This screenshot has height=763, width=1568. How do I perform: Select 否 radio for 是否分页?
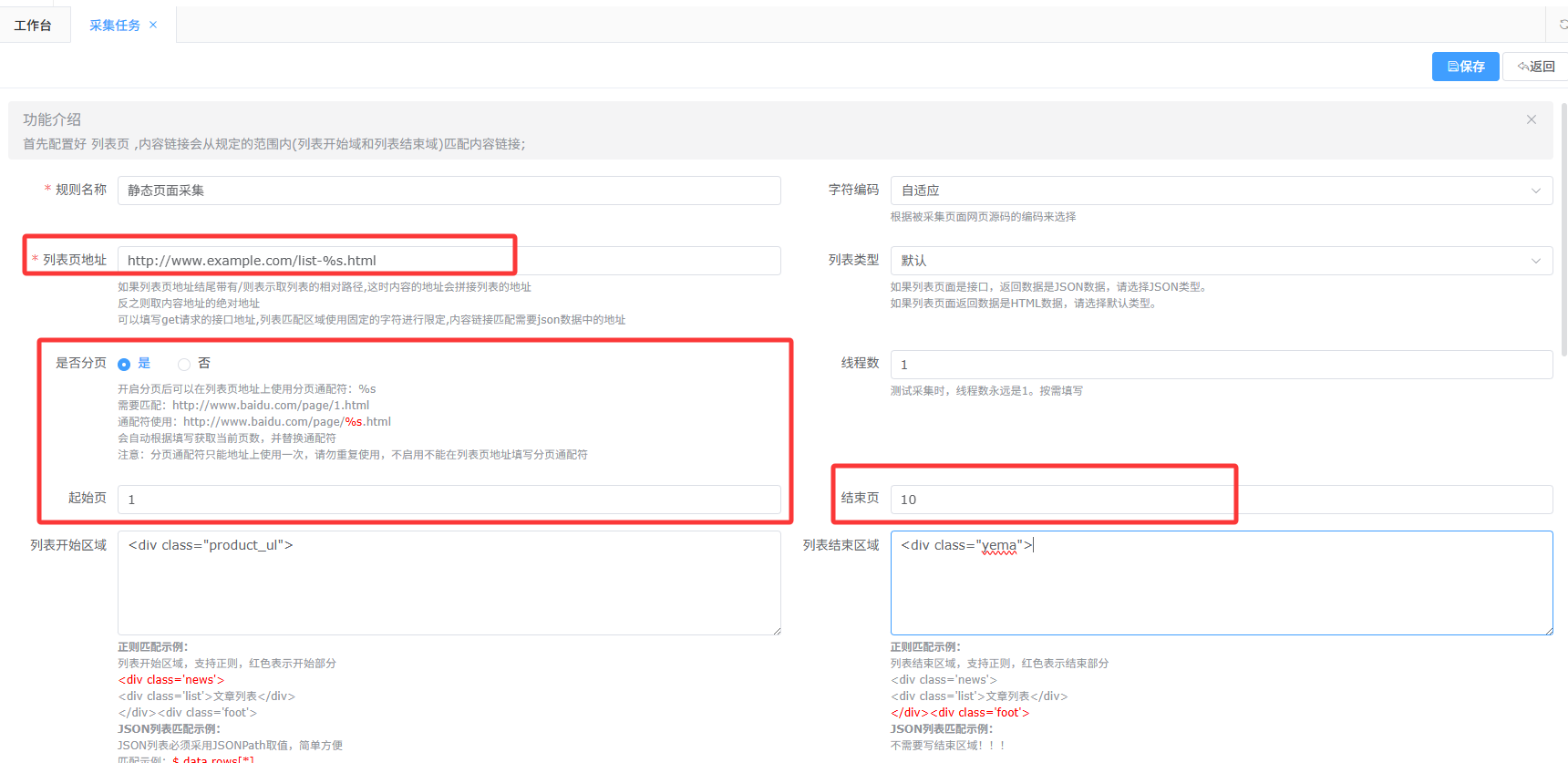(184, 364)
